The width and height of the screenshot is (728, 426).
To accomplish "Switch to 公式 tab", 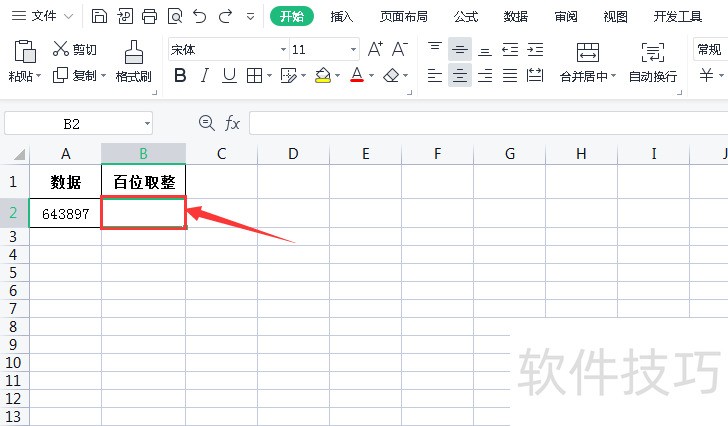I will point(466,17).
